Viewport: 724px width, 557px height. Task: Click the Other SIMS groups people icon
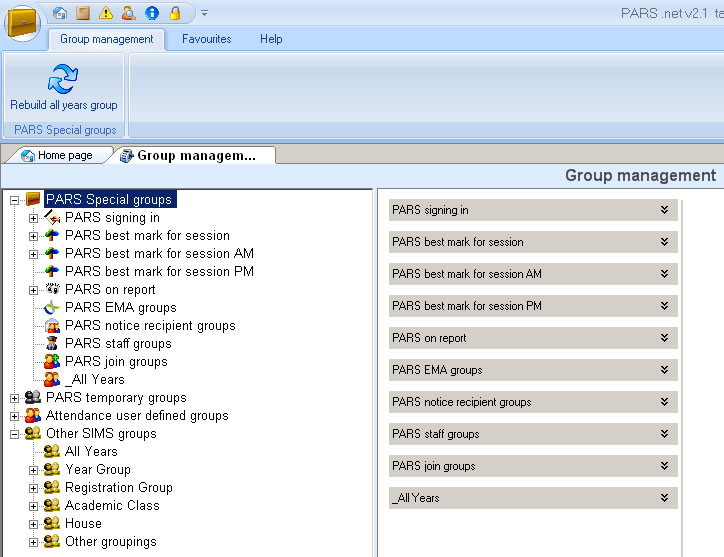33,433
